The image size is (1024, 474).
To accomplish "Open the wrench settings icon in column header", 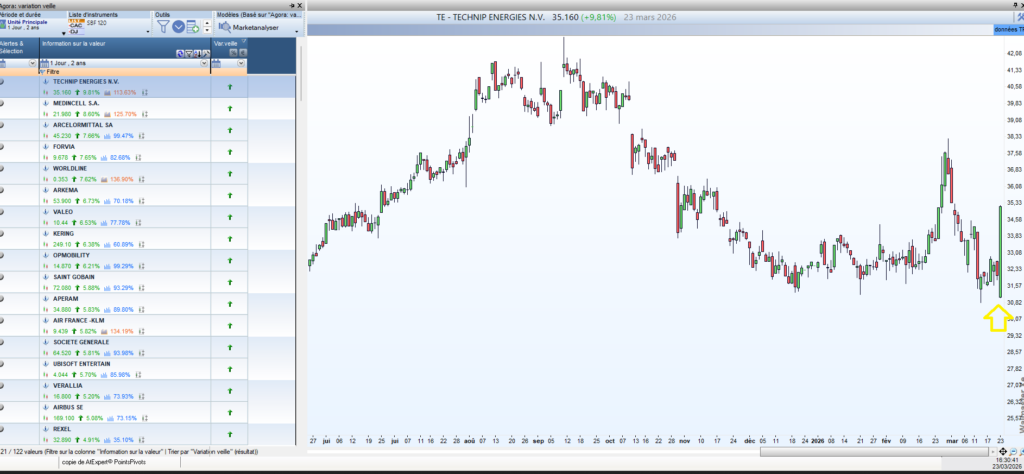I will 206,54.
